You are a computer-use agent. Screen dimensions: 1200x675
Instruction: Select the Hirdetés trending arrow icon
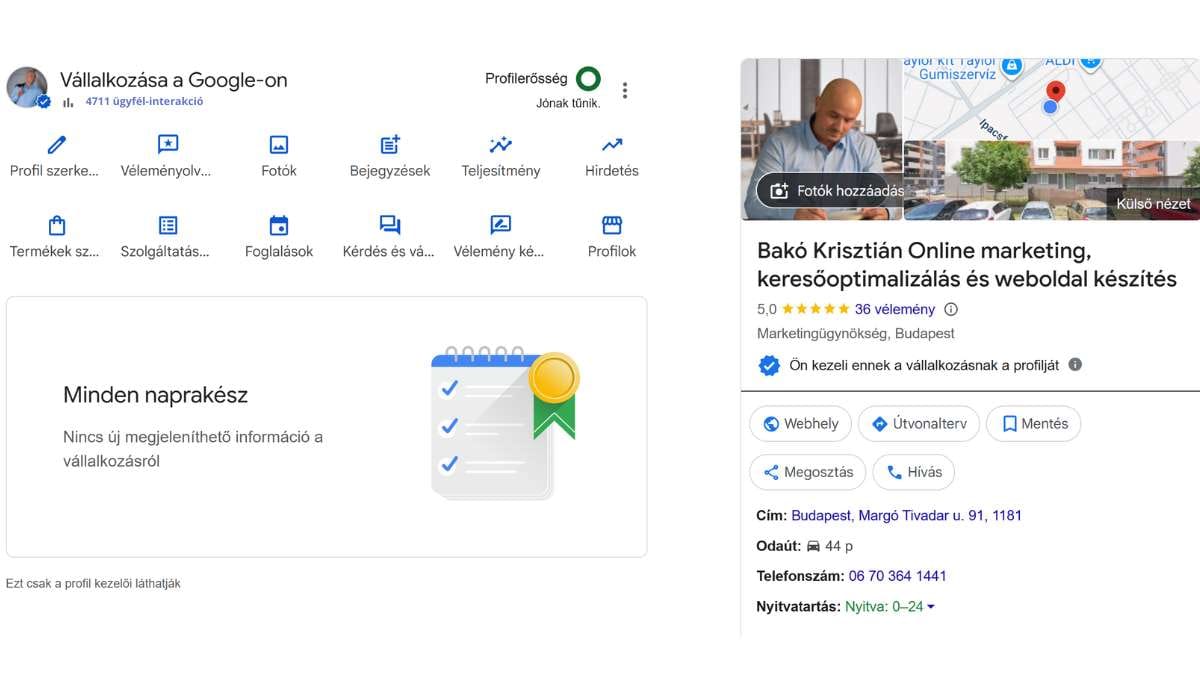click(612, 146)
